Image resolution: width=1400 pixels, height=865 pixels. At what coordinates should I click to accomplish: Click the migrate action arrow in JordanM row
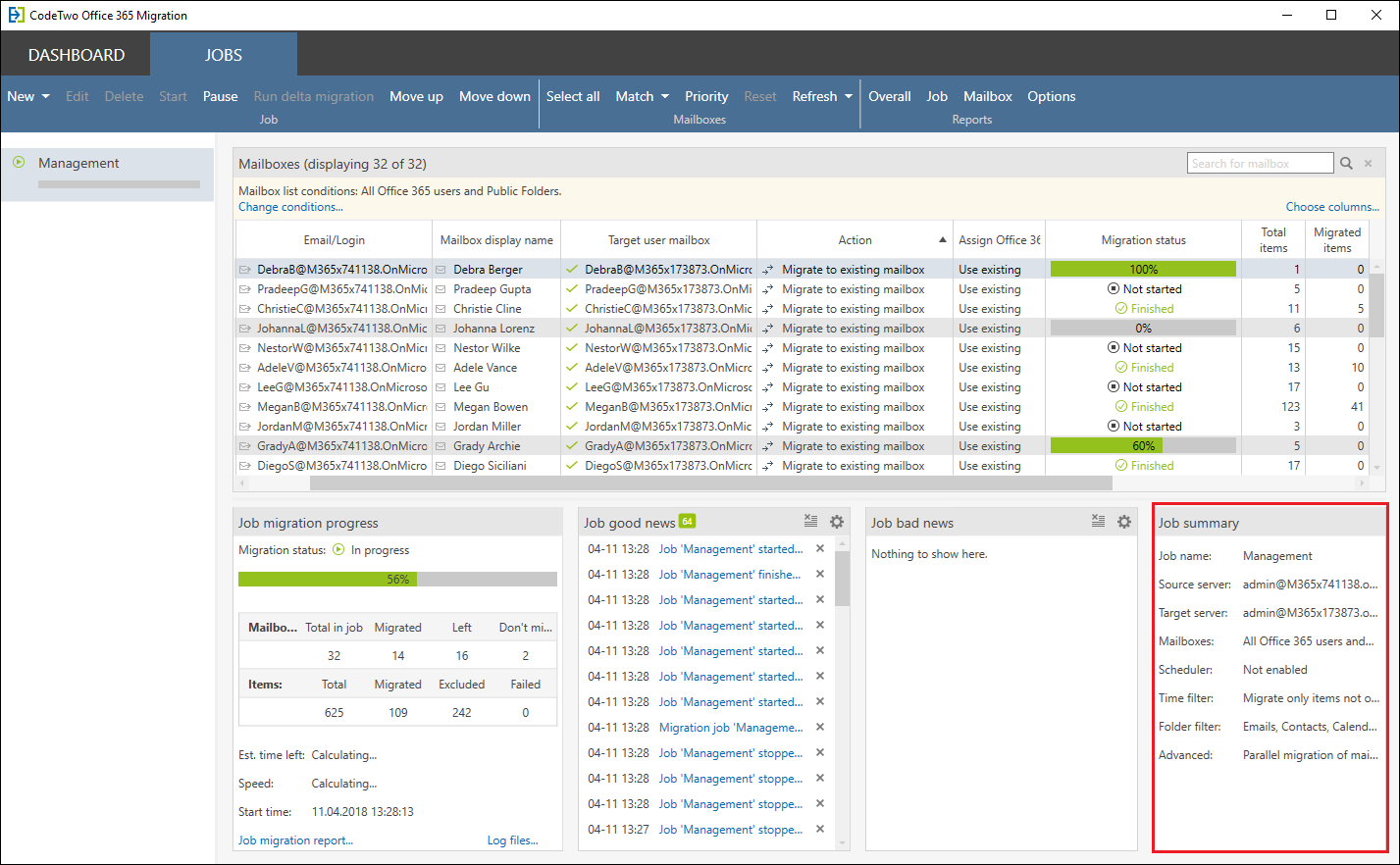(768, 427)
